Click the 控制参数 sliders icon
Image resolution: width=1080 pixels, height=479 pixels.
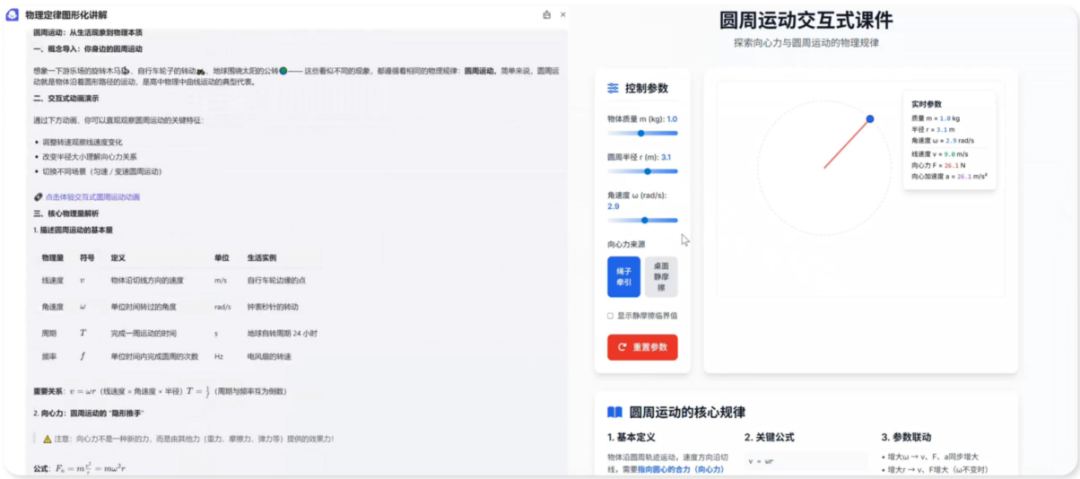(613, 88)
